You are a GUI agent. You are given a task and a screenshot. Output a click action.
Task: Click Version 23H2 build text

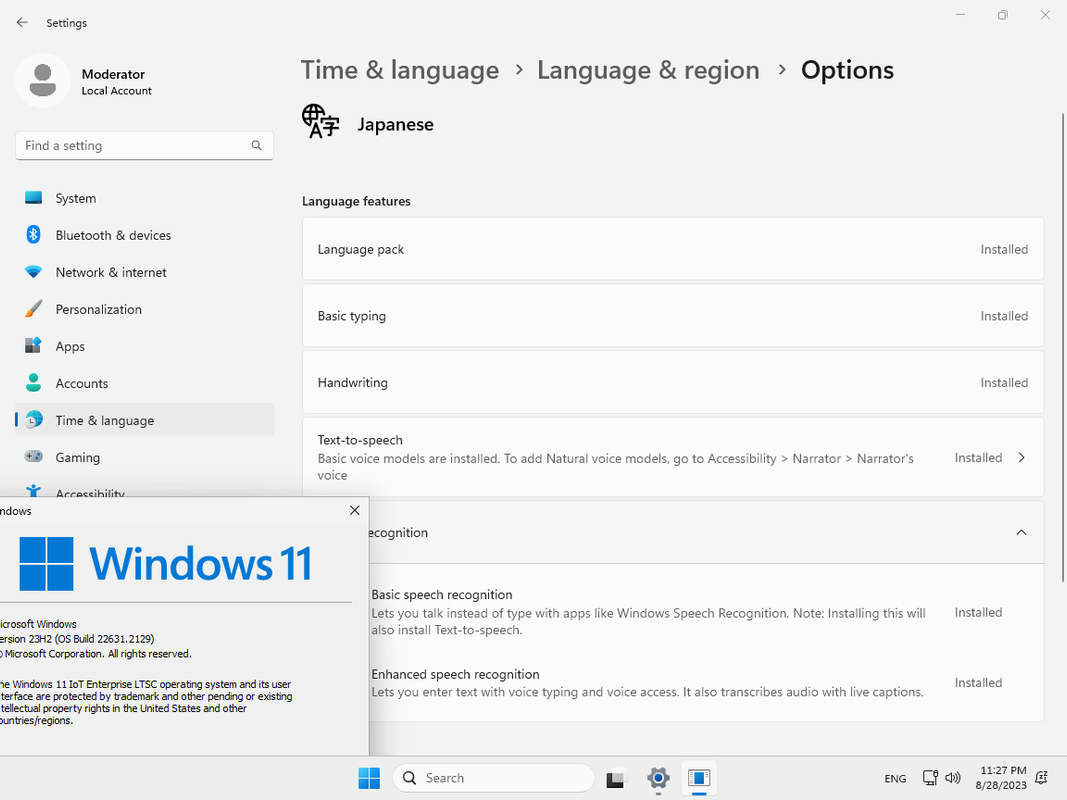click(x=77, y=639)
